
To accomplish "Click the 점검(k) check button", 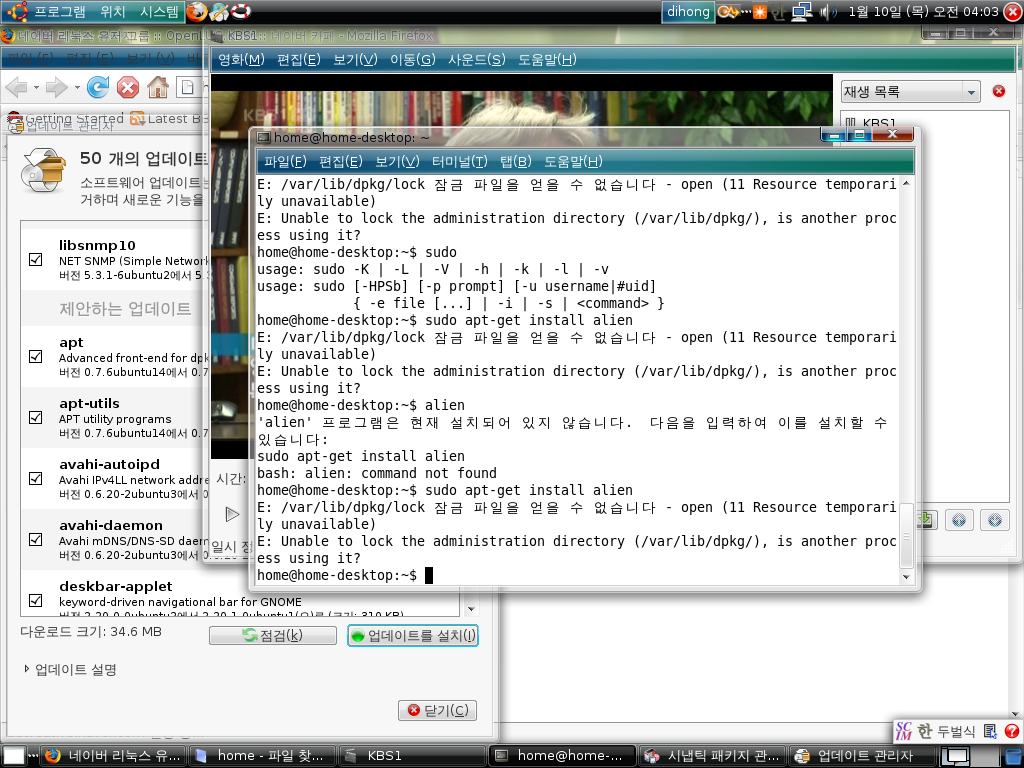I will pyautogui.click(x=273, y=635).
